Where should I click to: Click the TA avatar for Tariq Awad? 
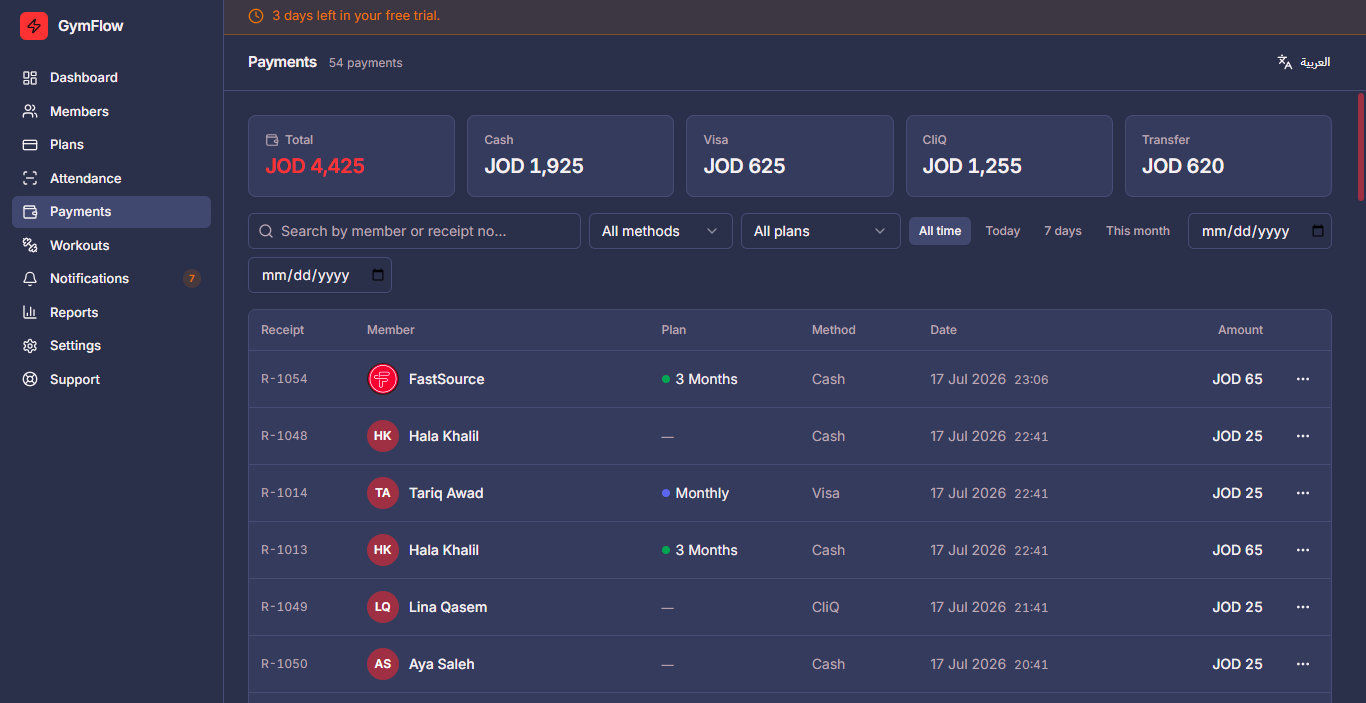(x=383, y=493)
